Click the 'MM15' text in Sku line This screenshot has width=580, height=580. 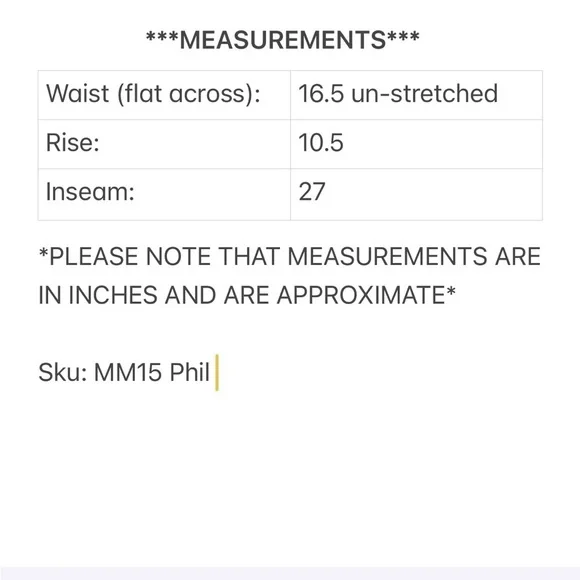(128, 372)
